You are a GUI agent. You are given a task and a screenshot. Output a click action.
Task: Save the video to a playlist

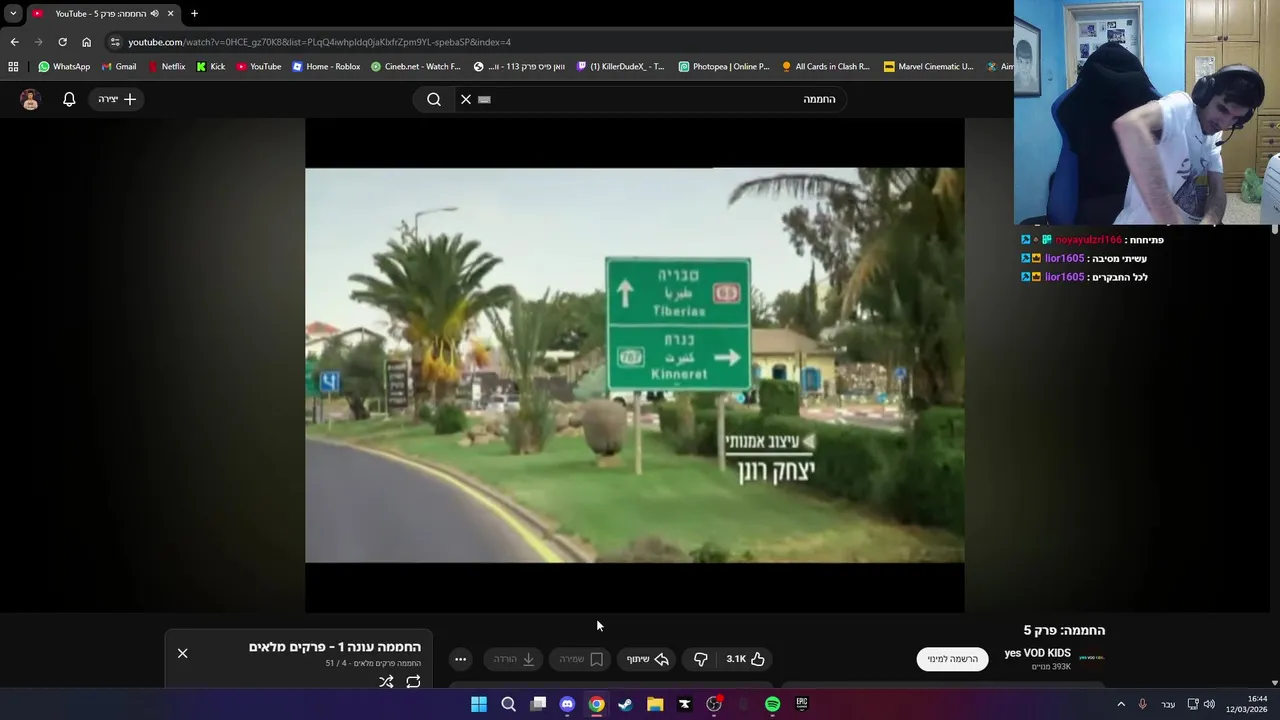581,659
